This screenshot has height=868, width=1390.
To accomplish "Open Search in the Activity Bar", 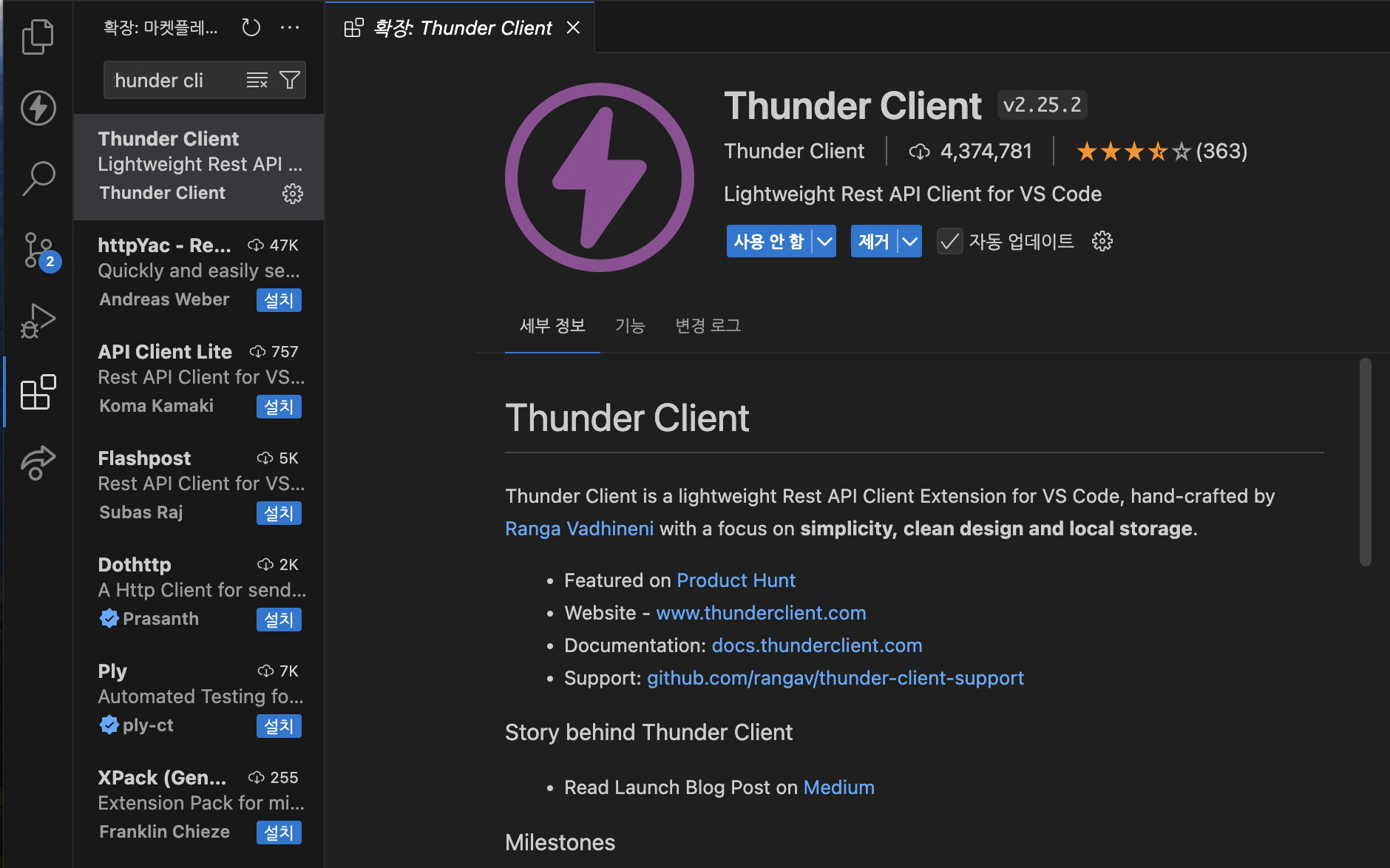I will pos(38,177).
